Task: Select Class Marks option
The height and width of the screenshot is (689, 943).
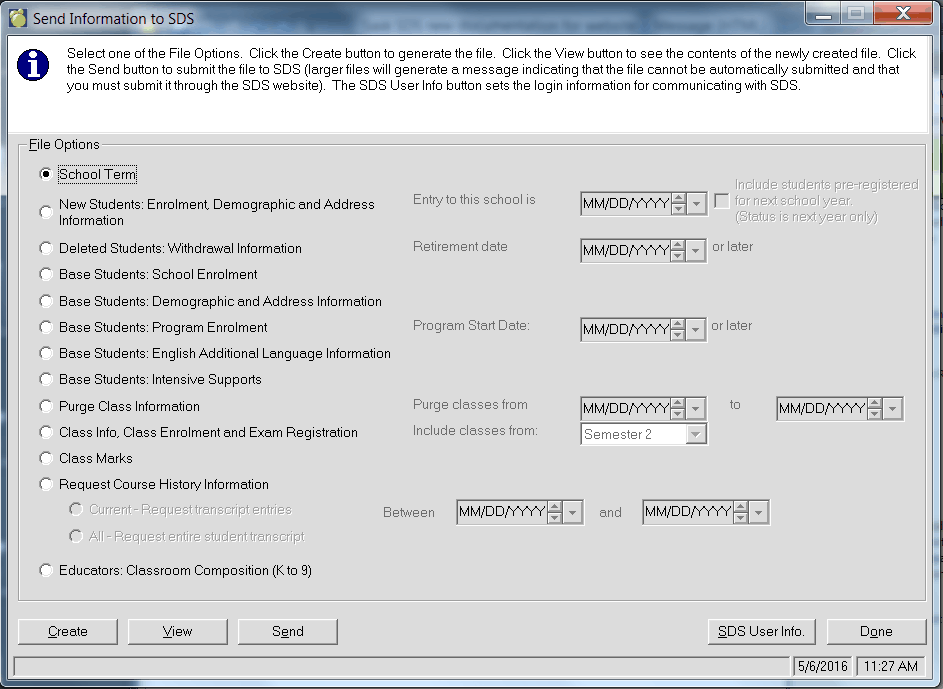Action: click(45, 458)
